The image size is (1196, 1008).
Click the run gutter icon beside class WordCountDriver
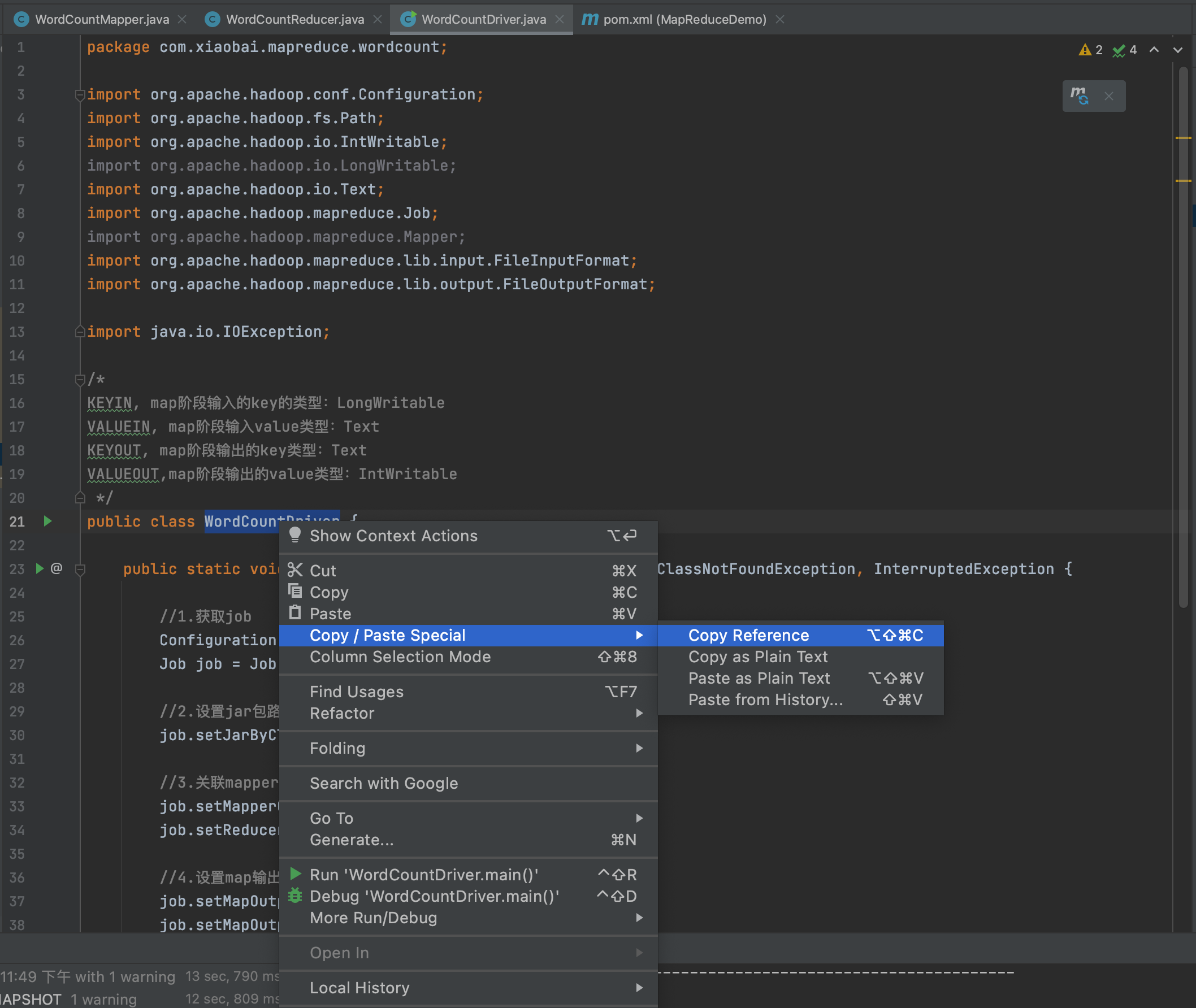pos(47,521)
